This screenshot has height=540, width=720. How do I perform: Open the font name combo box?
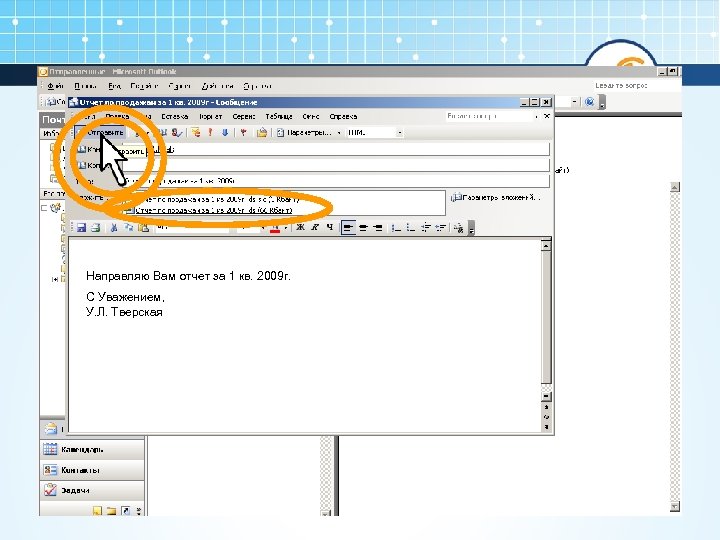coord(193,227)
